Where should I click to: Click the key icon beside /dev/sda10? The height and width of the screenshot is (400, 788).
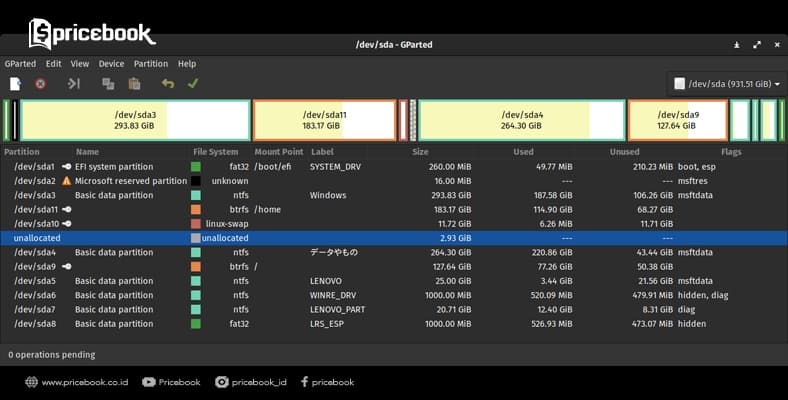click(x=66, y=224)
